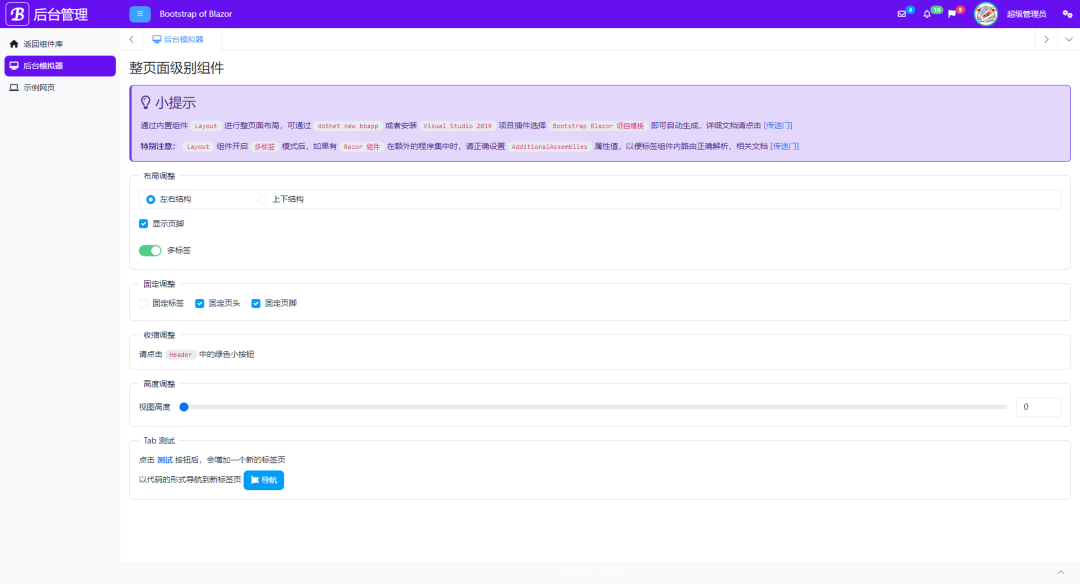Click the 后台管理 title text
Viewport: 1080px width, 584px height.
(x=61, y=14)
